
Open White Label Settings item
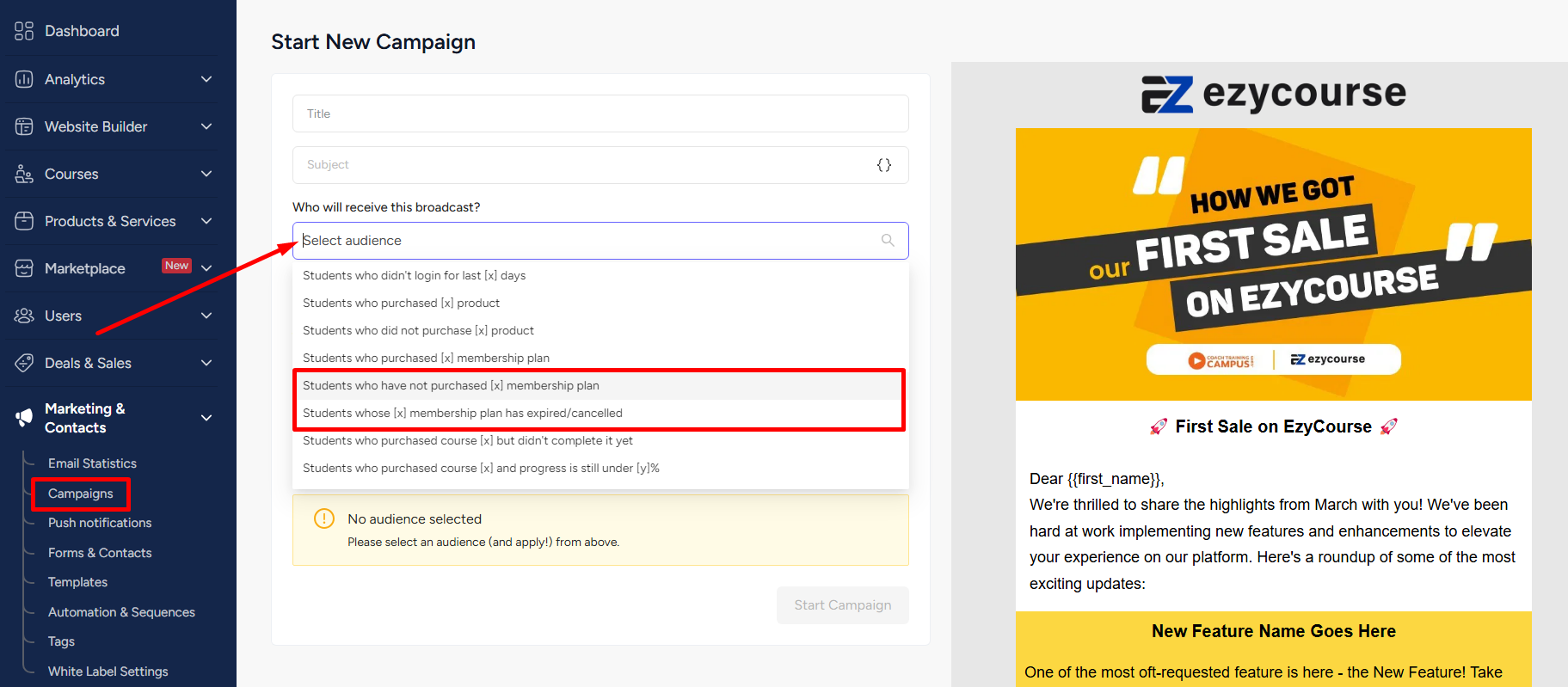coord(108,672)
